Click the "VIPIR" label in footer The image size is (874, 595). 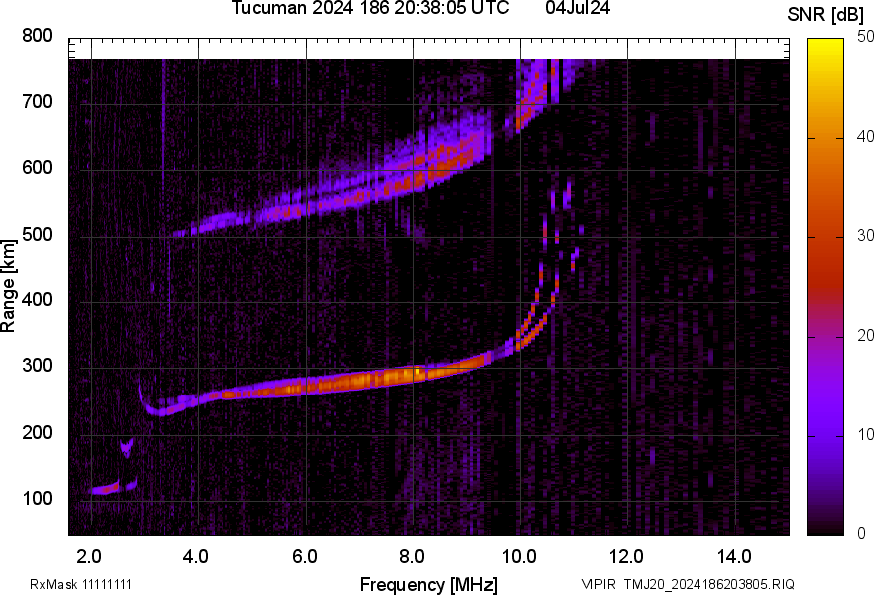click(x=599, y=584)
